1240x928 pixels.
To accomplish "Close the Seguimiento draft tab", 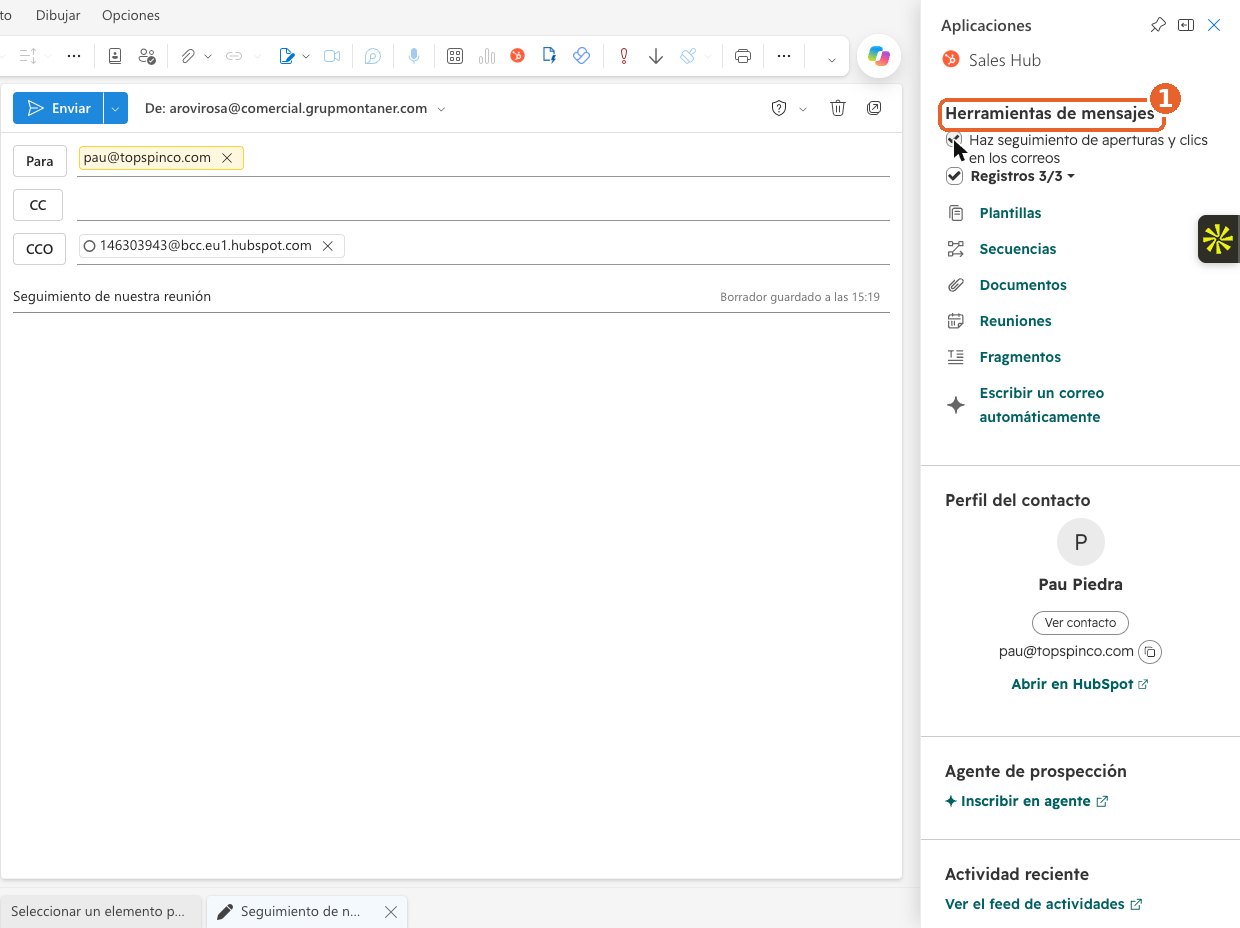I will (x=391, y=912).
